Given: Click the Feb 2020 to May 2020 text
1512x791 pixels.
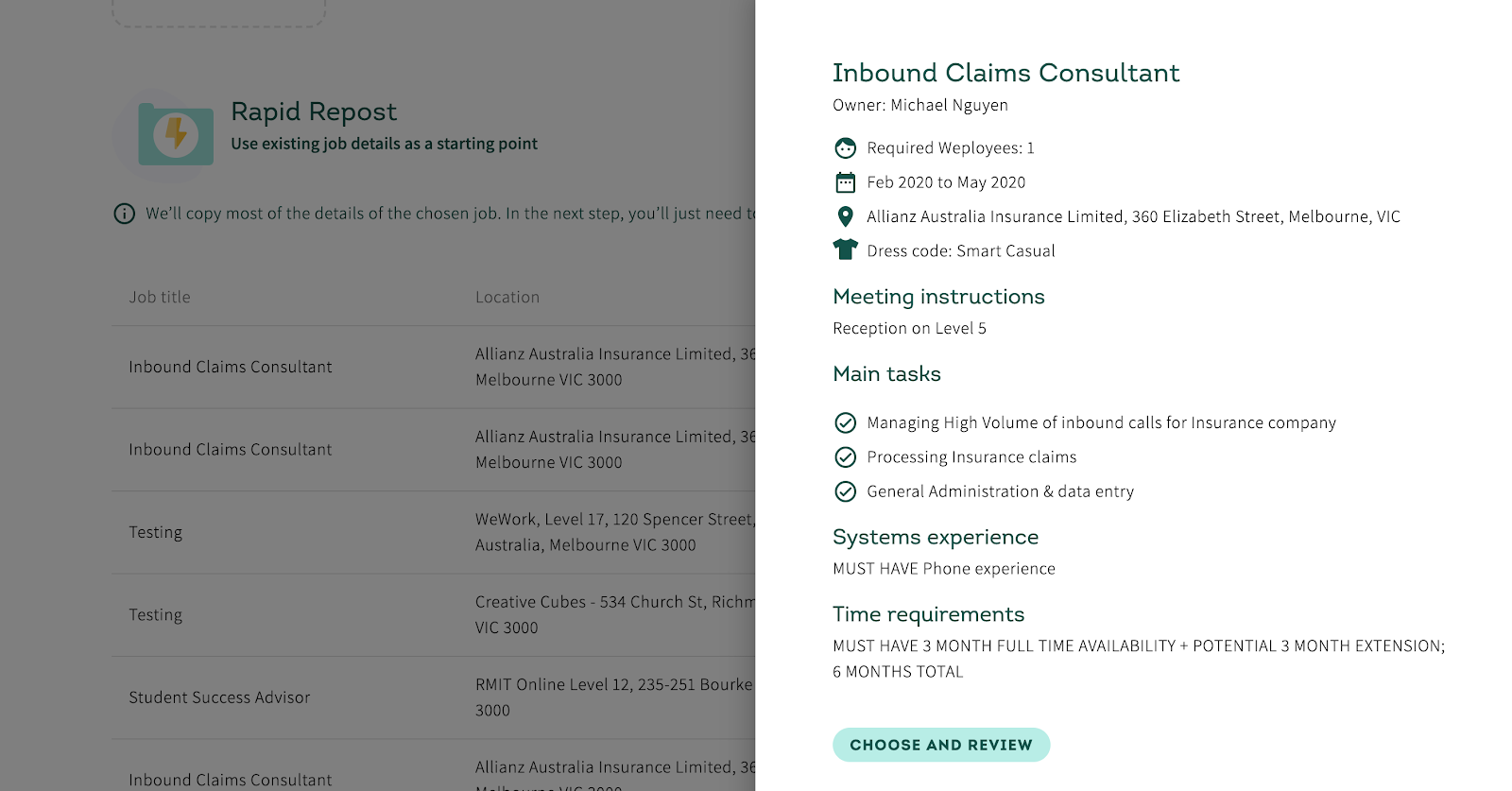Looking at the screenshot, I should point(946,182).
